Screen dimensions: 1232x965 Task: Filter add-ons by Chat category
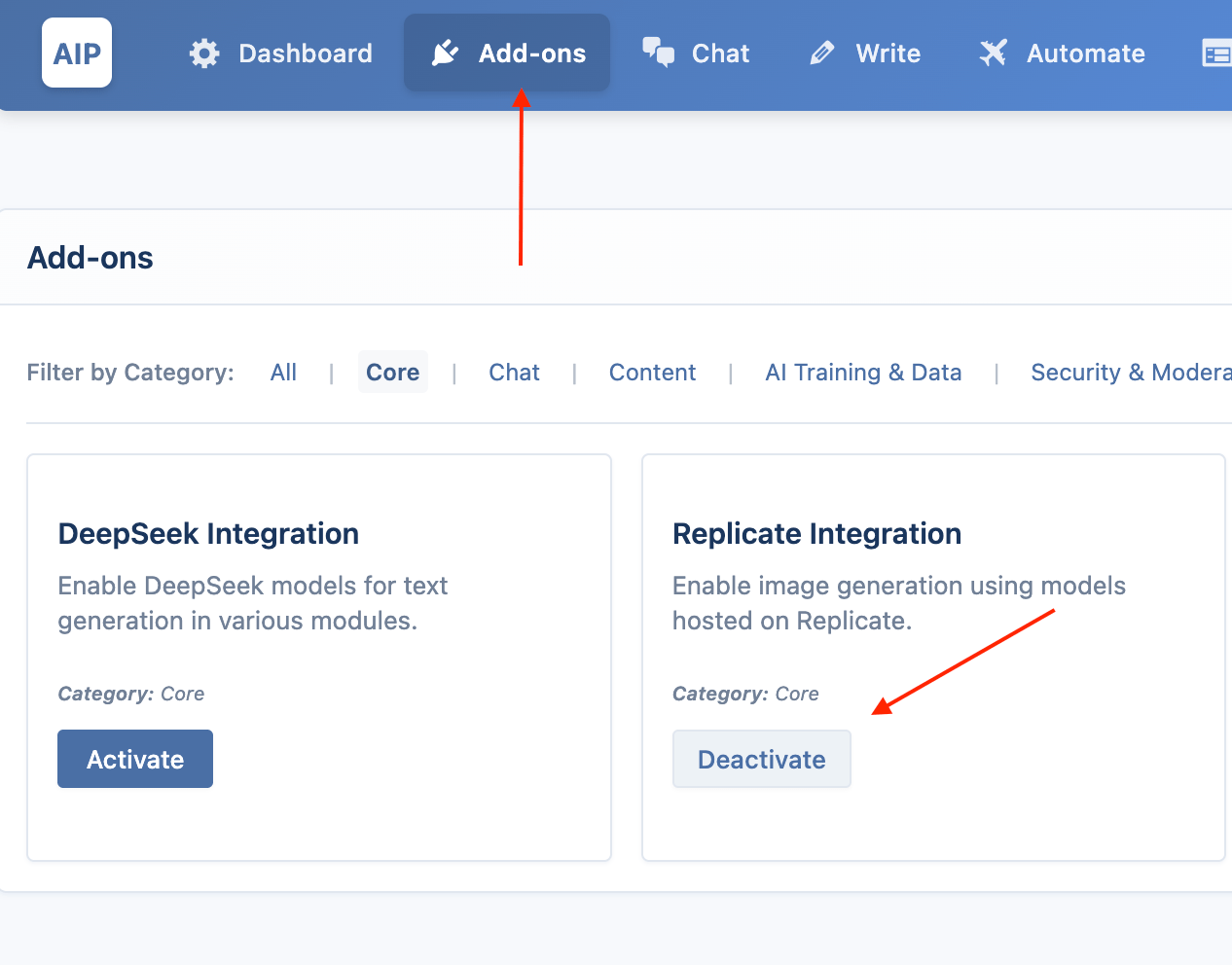point(514,373)
